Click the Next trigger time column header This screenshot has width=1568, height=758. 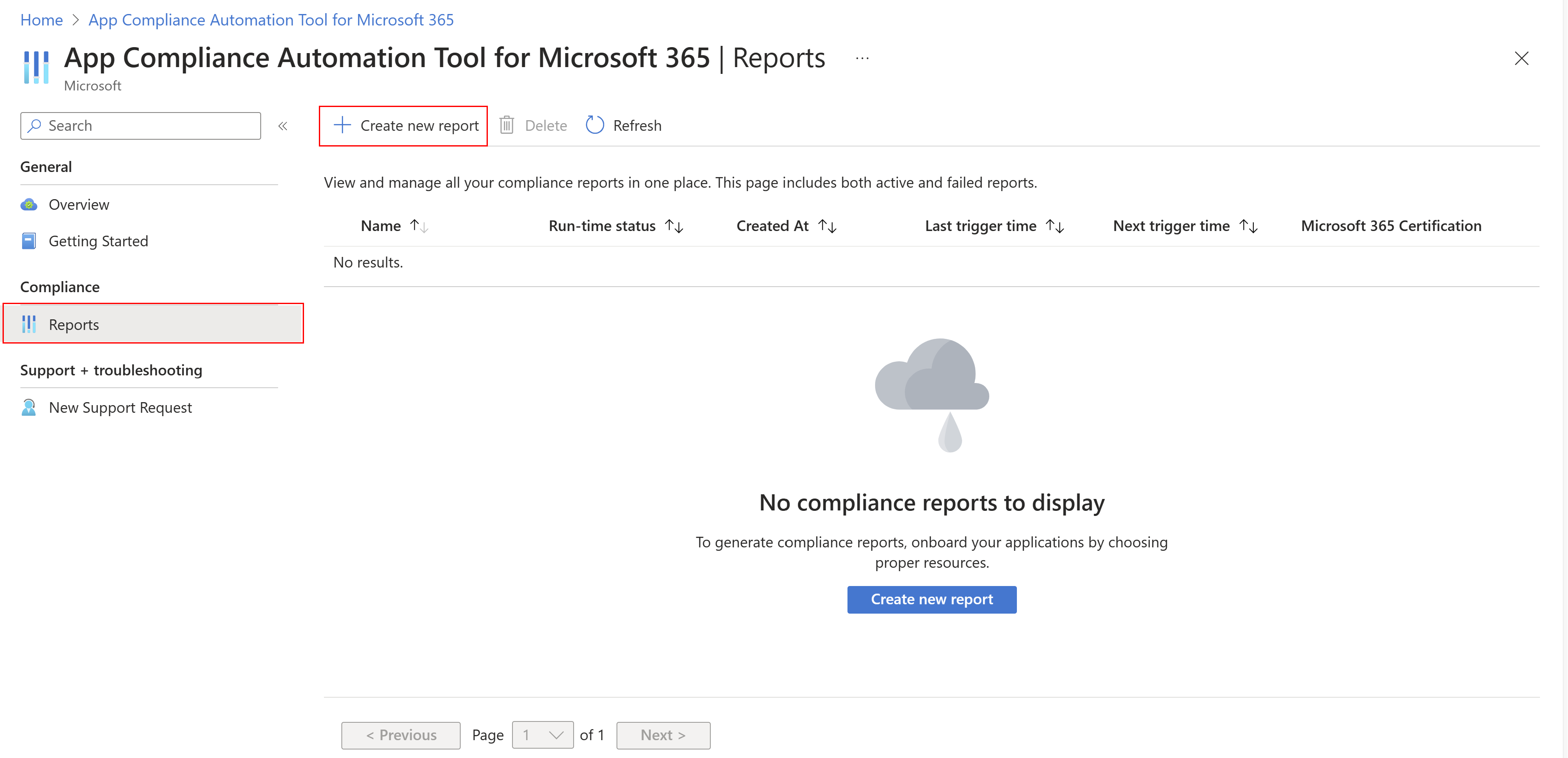point(1171,226)
